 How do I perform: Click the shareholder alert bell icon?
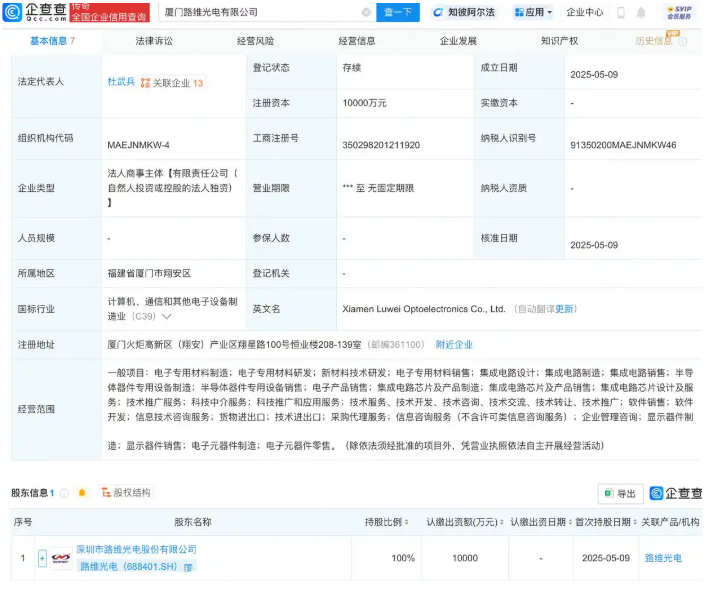tap(82, 493)
